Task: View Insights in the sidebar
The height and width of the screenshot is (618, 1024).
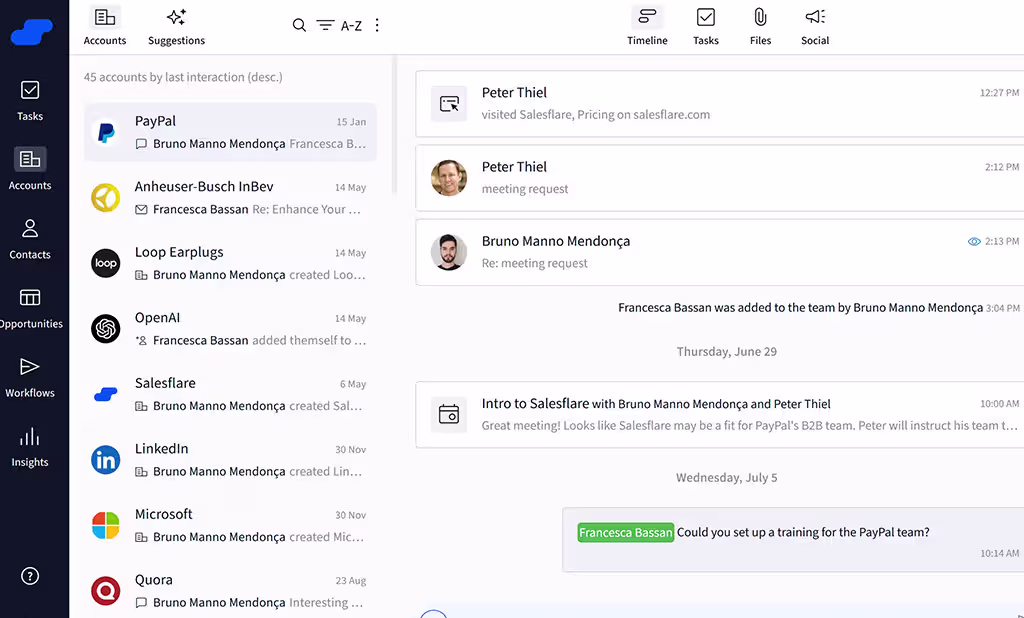Action: point(30,447)
